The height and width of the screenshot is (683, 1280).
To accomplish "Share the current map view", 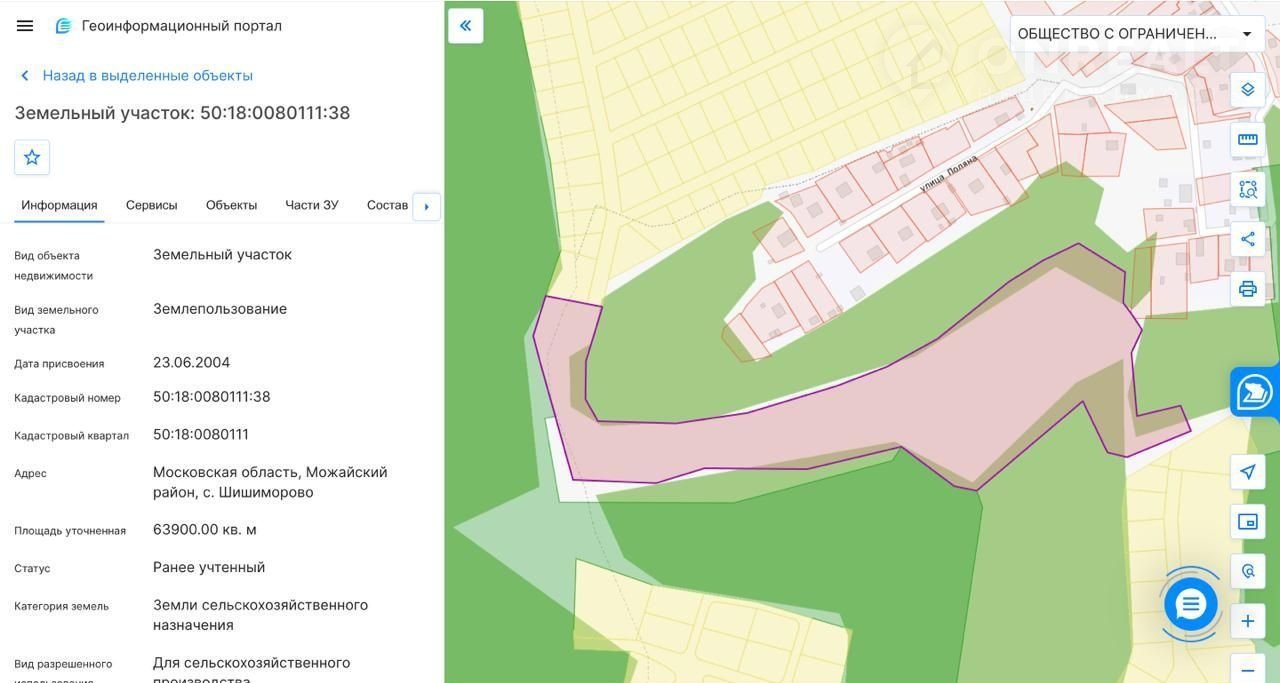I will click(x=1247, y=239).
